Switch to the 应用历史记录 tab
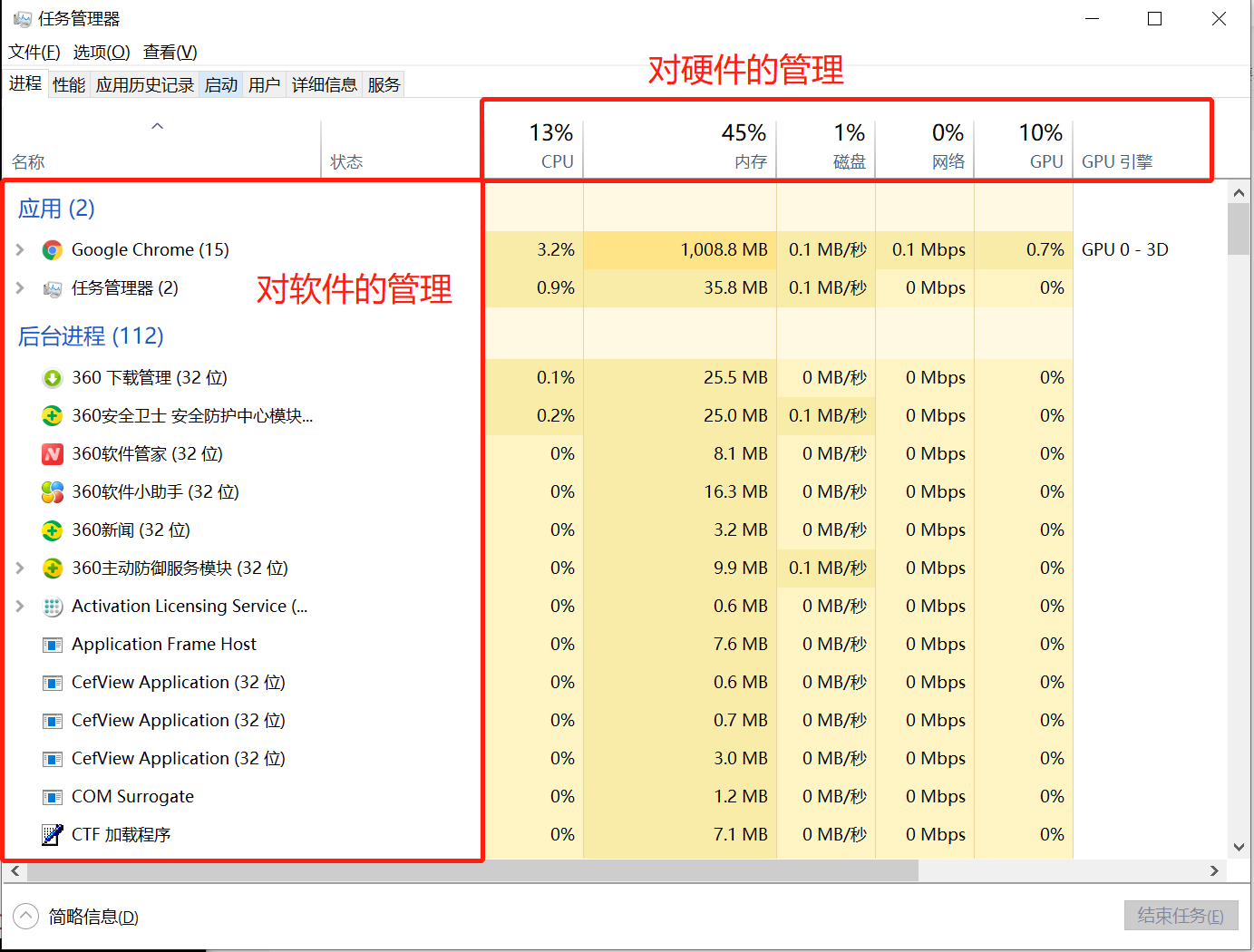This screenshot has height=952, width=1254. point(145,85)
